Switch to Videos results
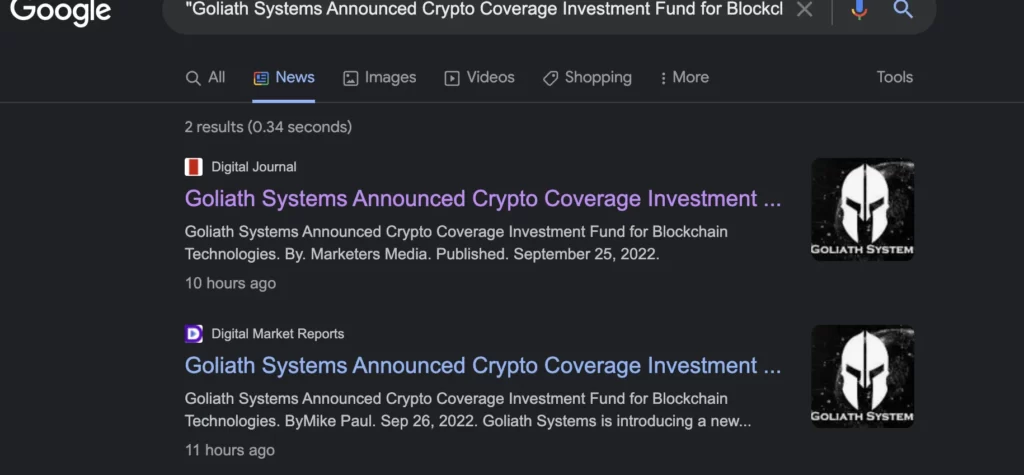1024x475 pixels. click(479, 78)
